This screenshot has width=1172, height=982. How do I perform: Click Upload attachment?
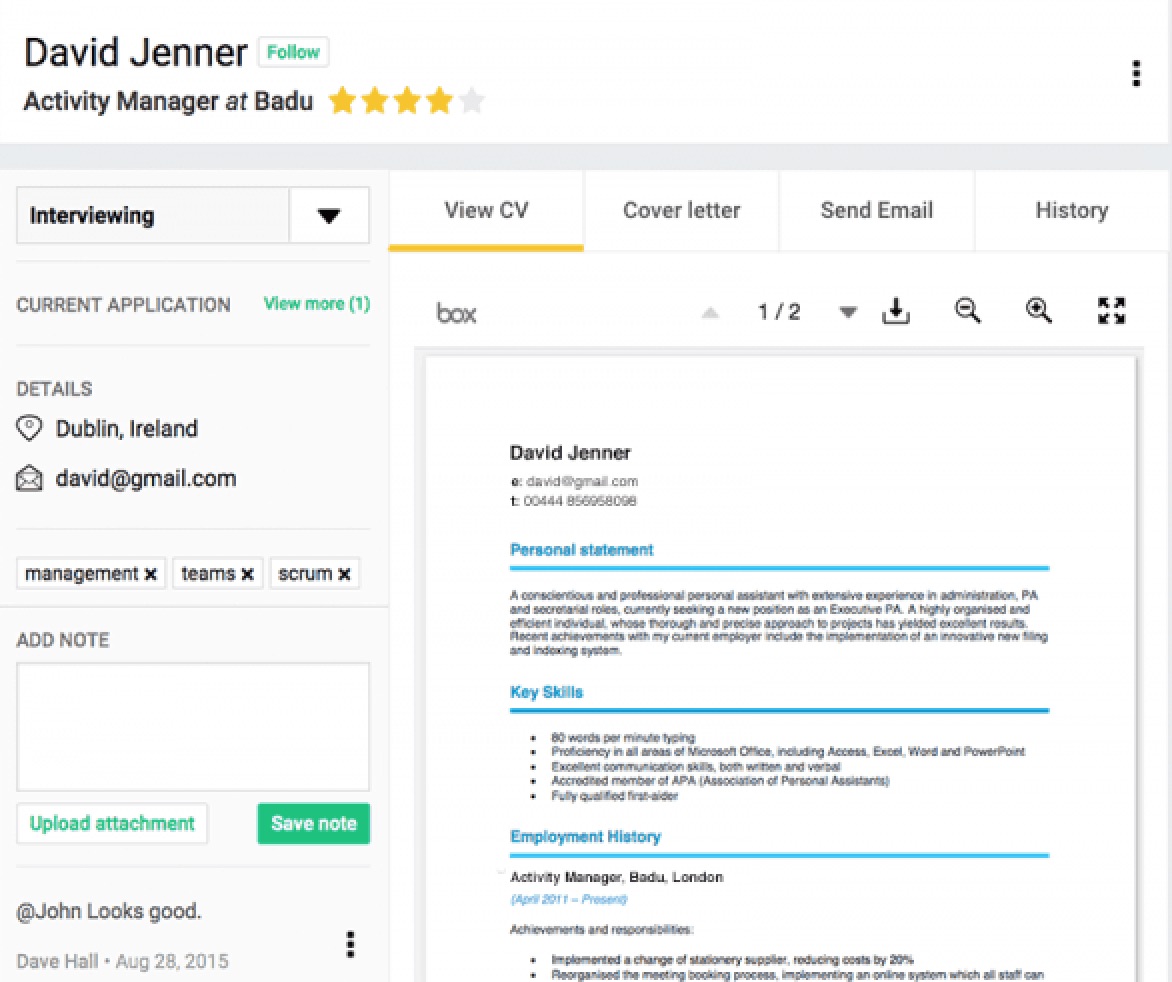click(x=112, y=824)
